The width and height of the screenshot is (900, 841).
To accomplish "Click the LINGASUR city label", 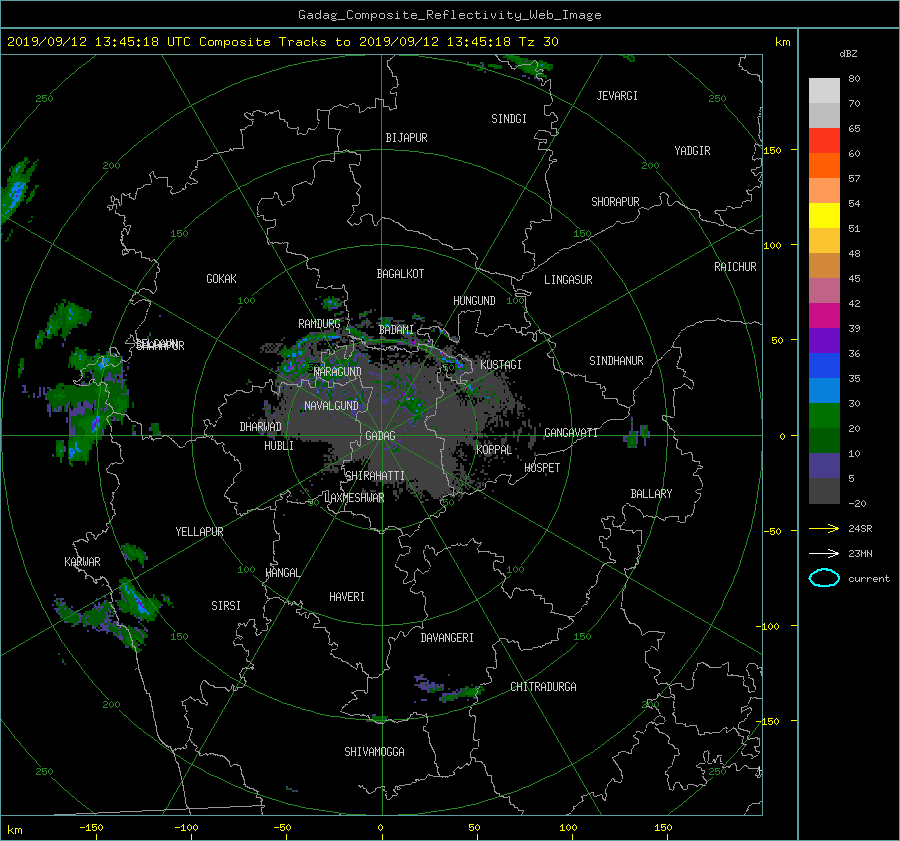I will coord(568,280).
